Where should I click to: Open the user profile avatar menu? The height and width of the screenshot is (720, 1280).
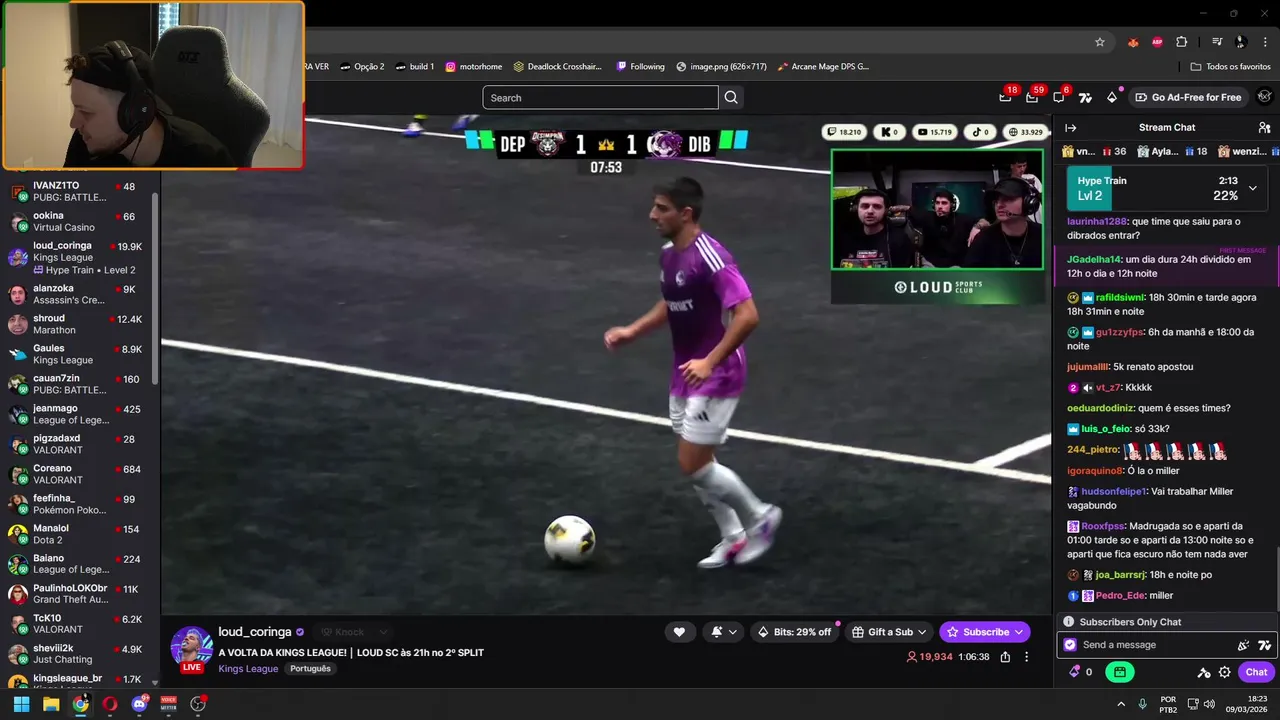[1264, 97]
